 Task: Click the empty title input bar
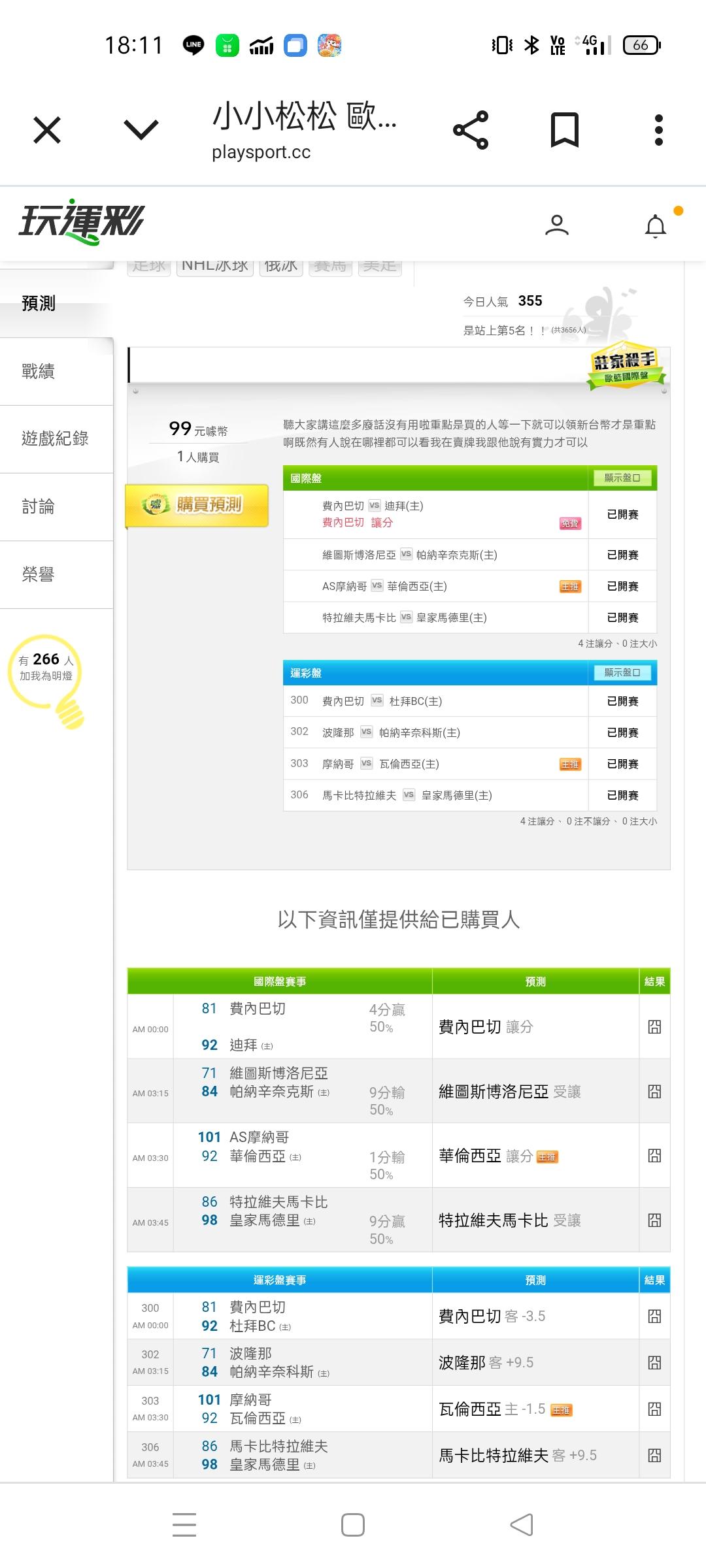(x=399, y=365)
